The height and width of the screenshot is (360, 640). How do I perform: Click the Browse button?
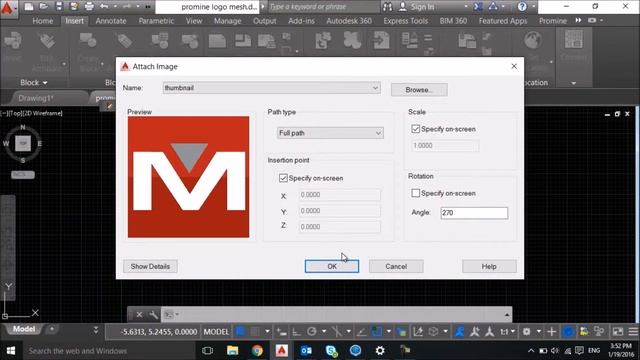pyautogui.click(x=419, y=90)
